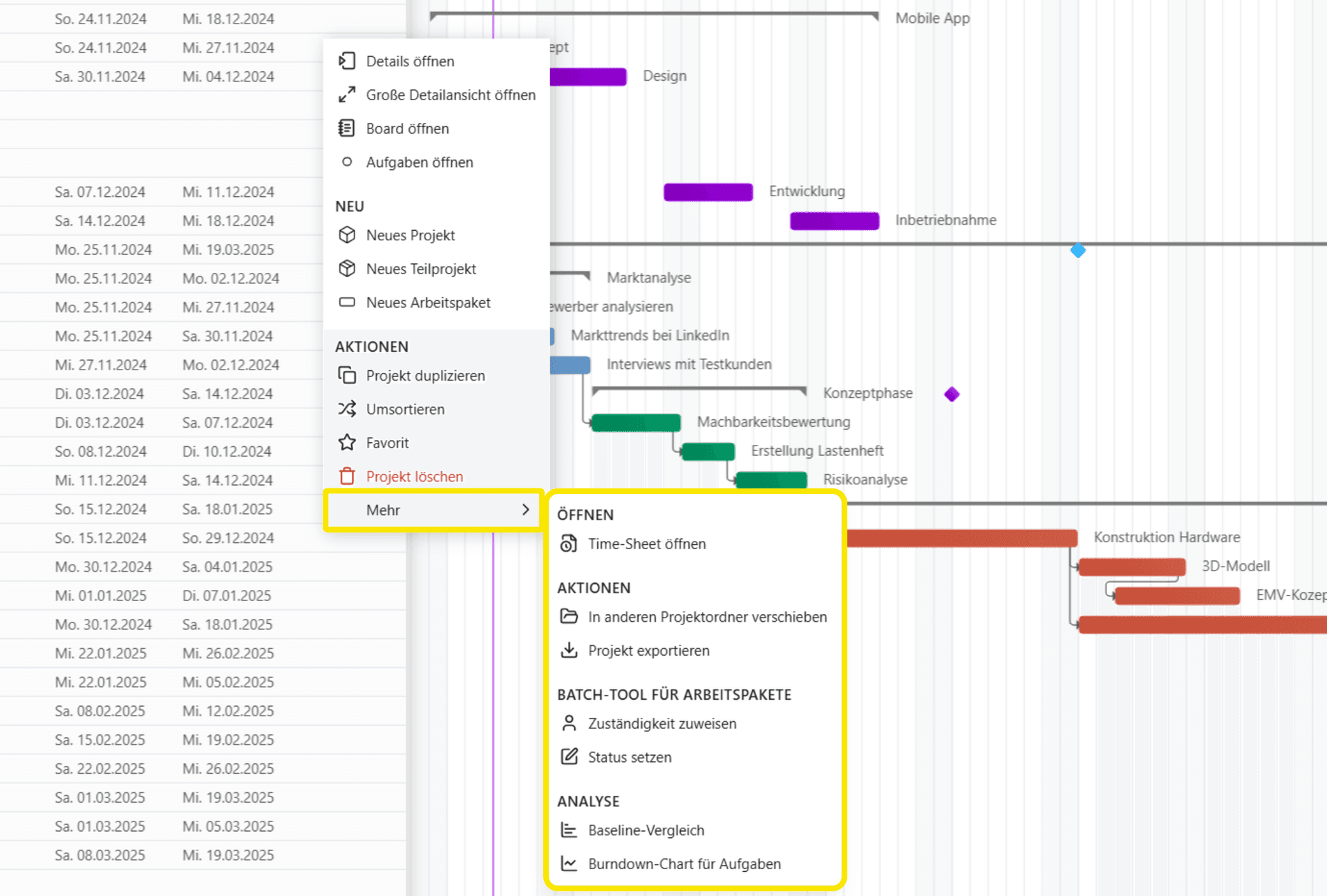Open Baseline-Vergleich analysis
The image size is (1327, 896).
[x=646, y=830]
